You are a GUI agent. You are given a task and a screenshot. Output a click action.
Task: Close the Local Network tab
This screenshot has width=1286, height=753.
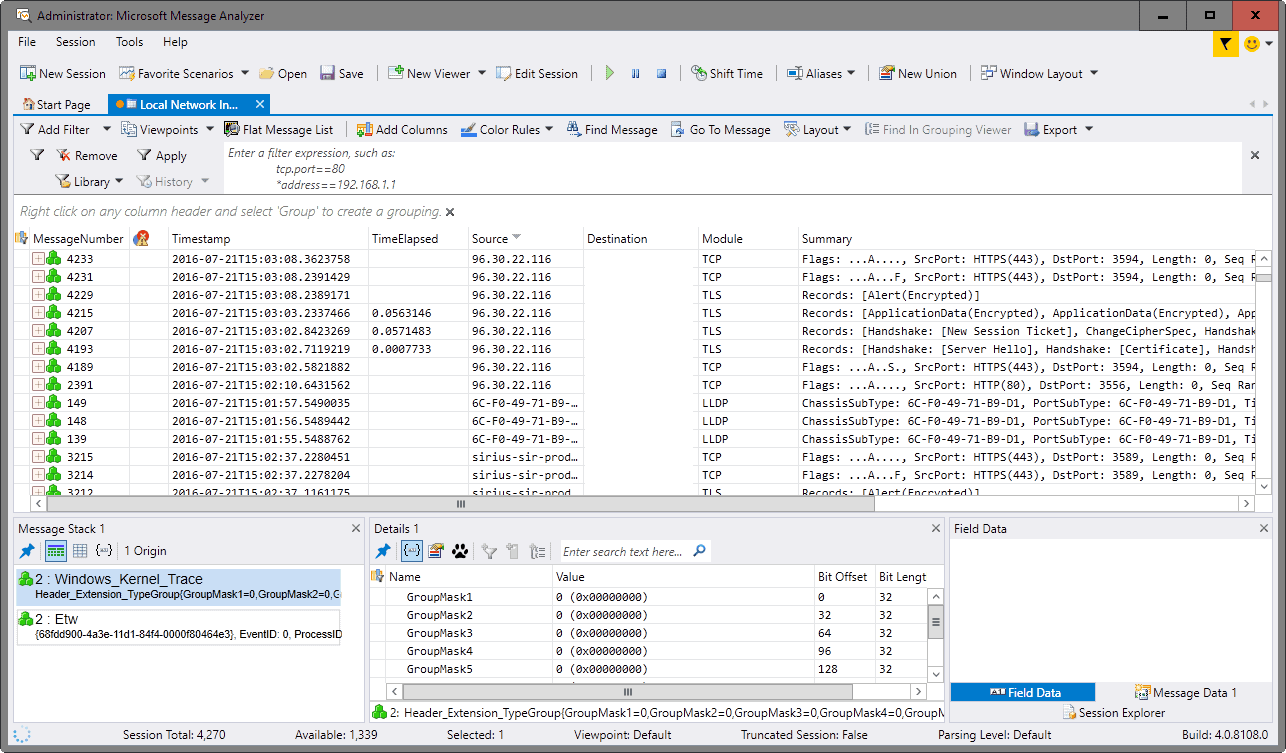click(x=260, y=104)
